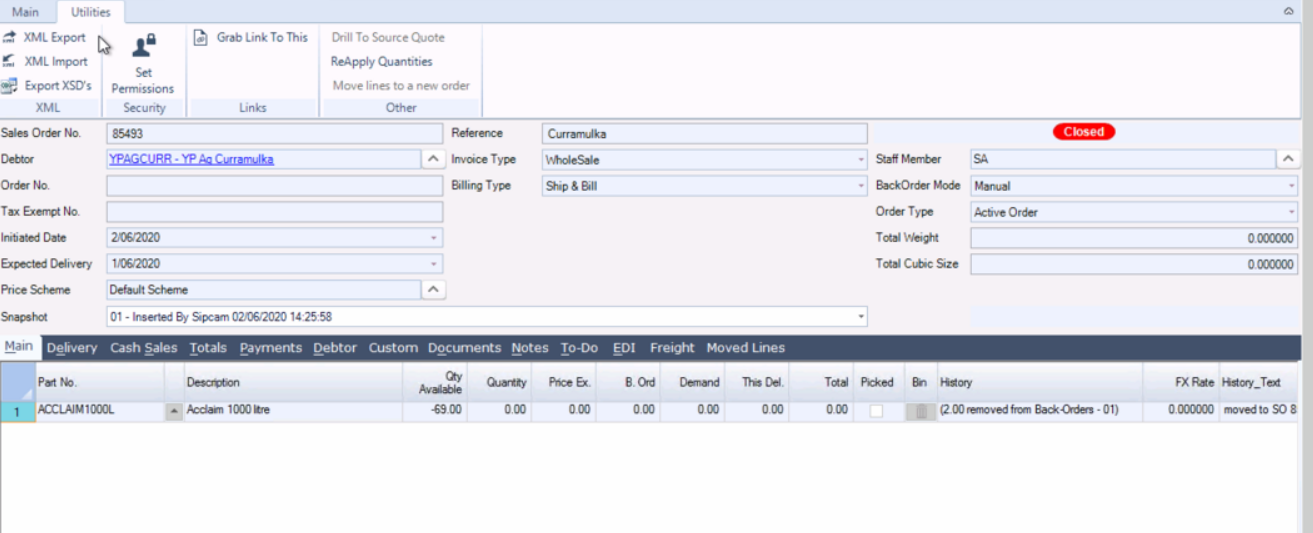Expand the Snapshot dropdown list
Screen dimensions: 1313x533
861,317
